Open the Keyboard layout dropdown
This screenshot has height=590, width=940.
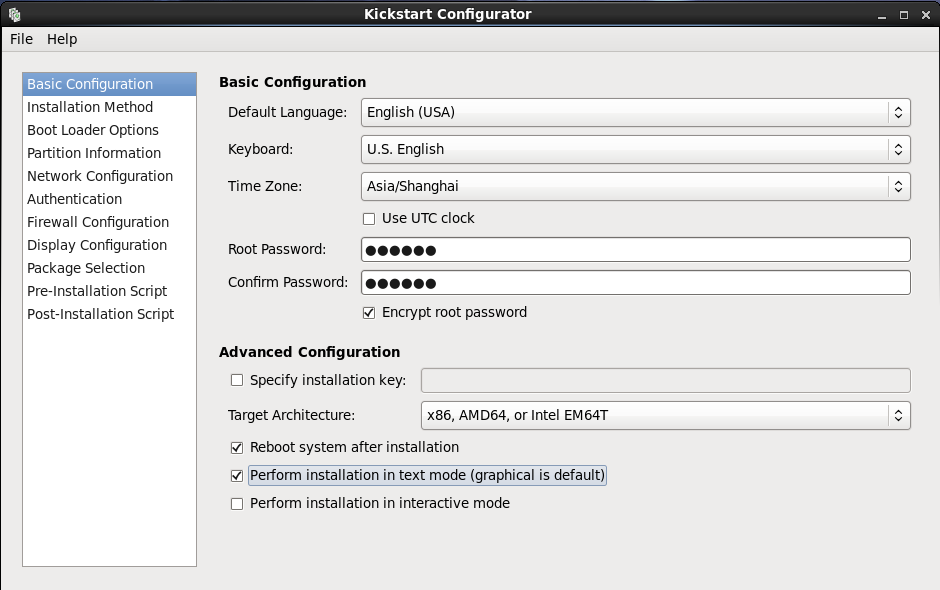pos(635,149)
